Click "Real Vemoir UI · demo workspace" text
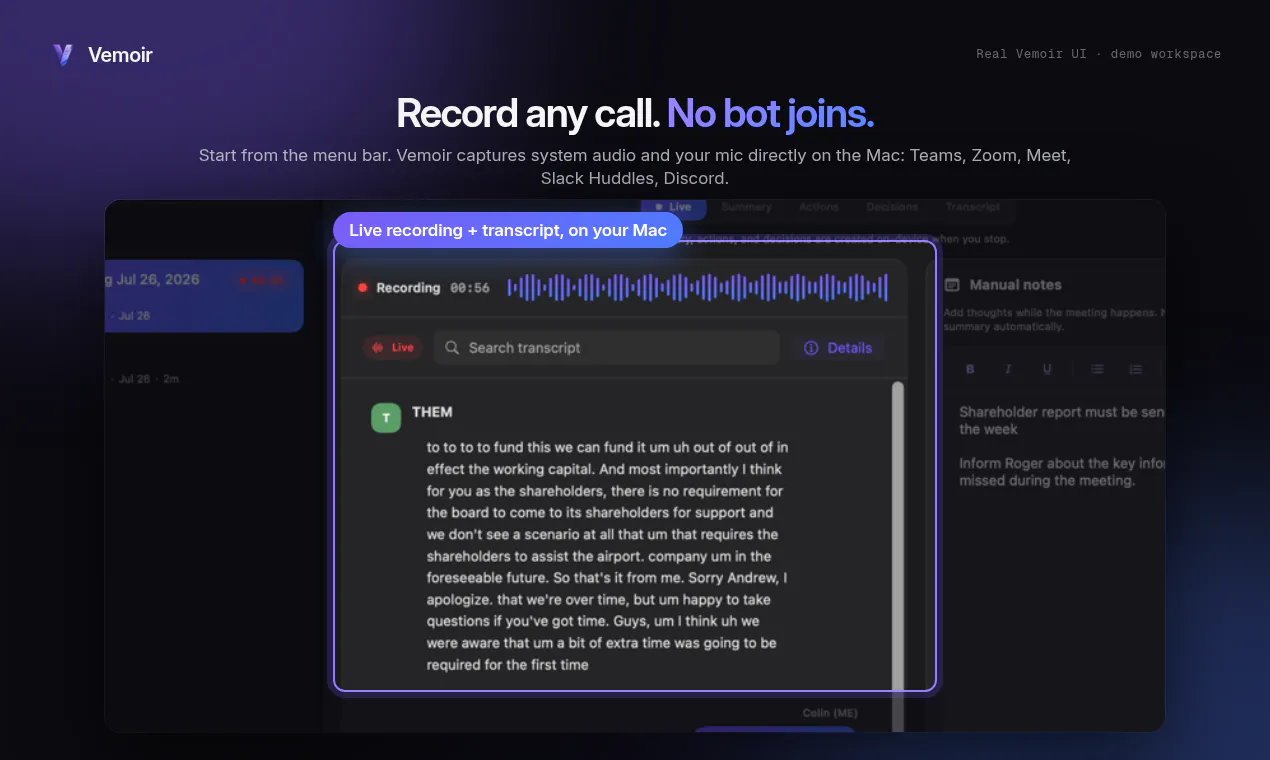This screenshot has width=1270, height=760. [x=1098, y=54]
